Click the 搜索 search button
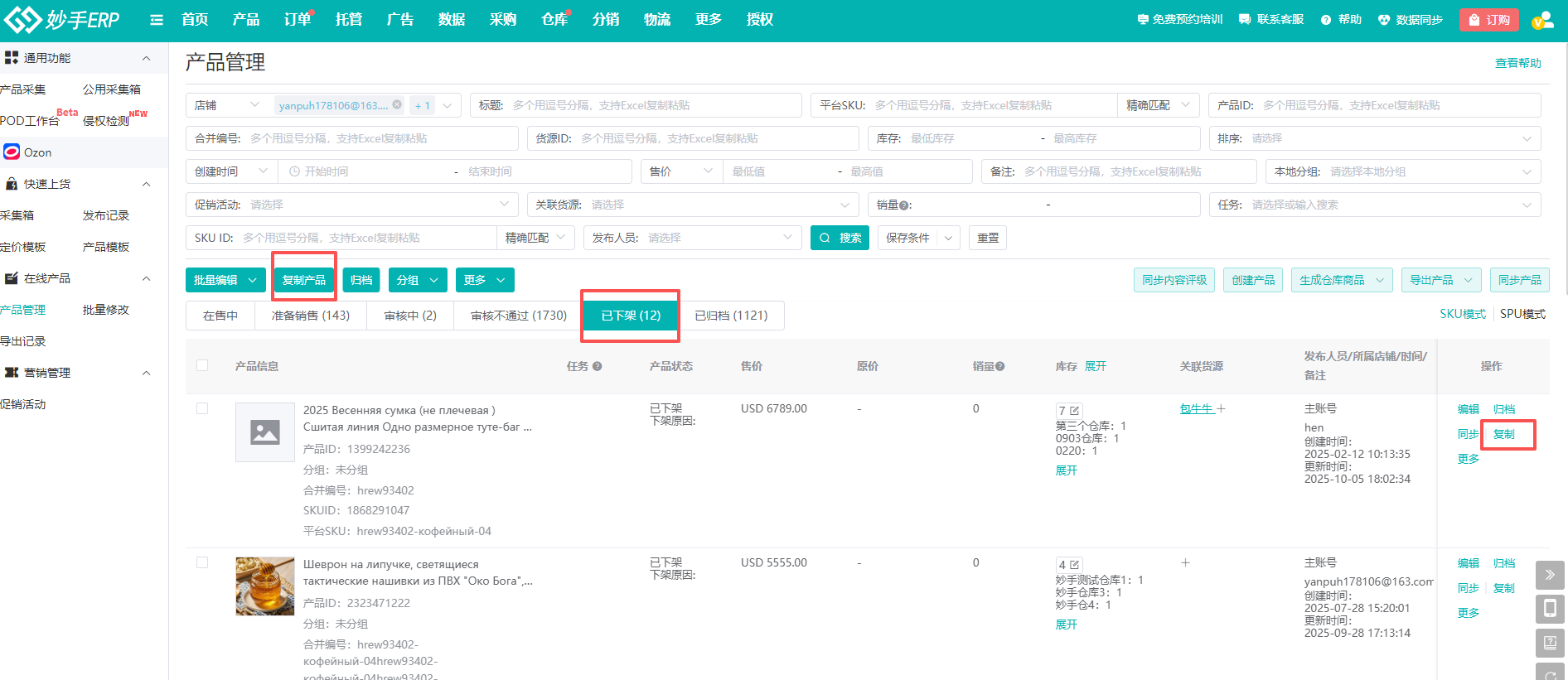Image resolution: width=1568 pixels, height=680 pixels. 840,238
